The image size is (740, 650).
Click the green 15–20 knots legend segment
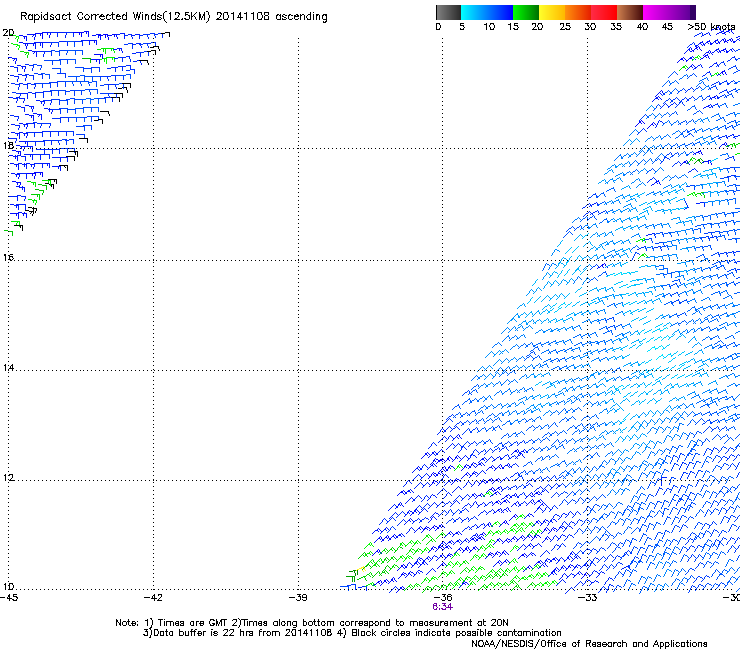(x=526, y=12)
